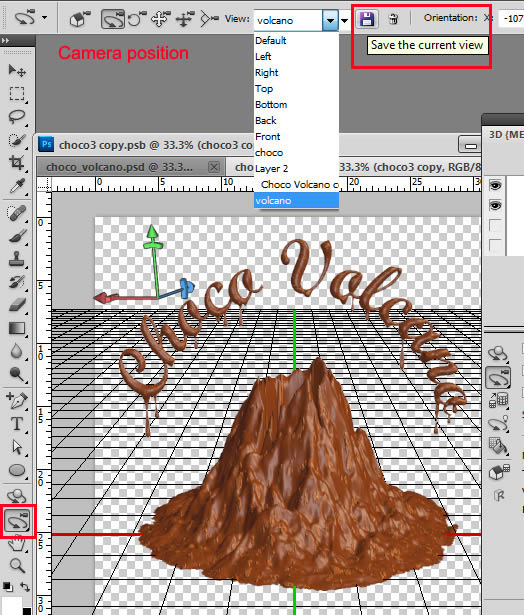Choose highlighted volcano view entry
The height and width of the screenshot is (615, 524).
click(x=296, y=200)
